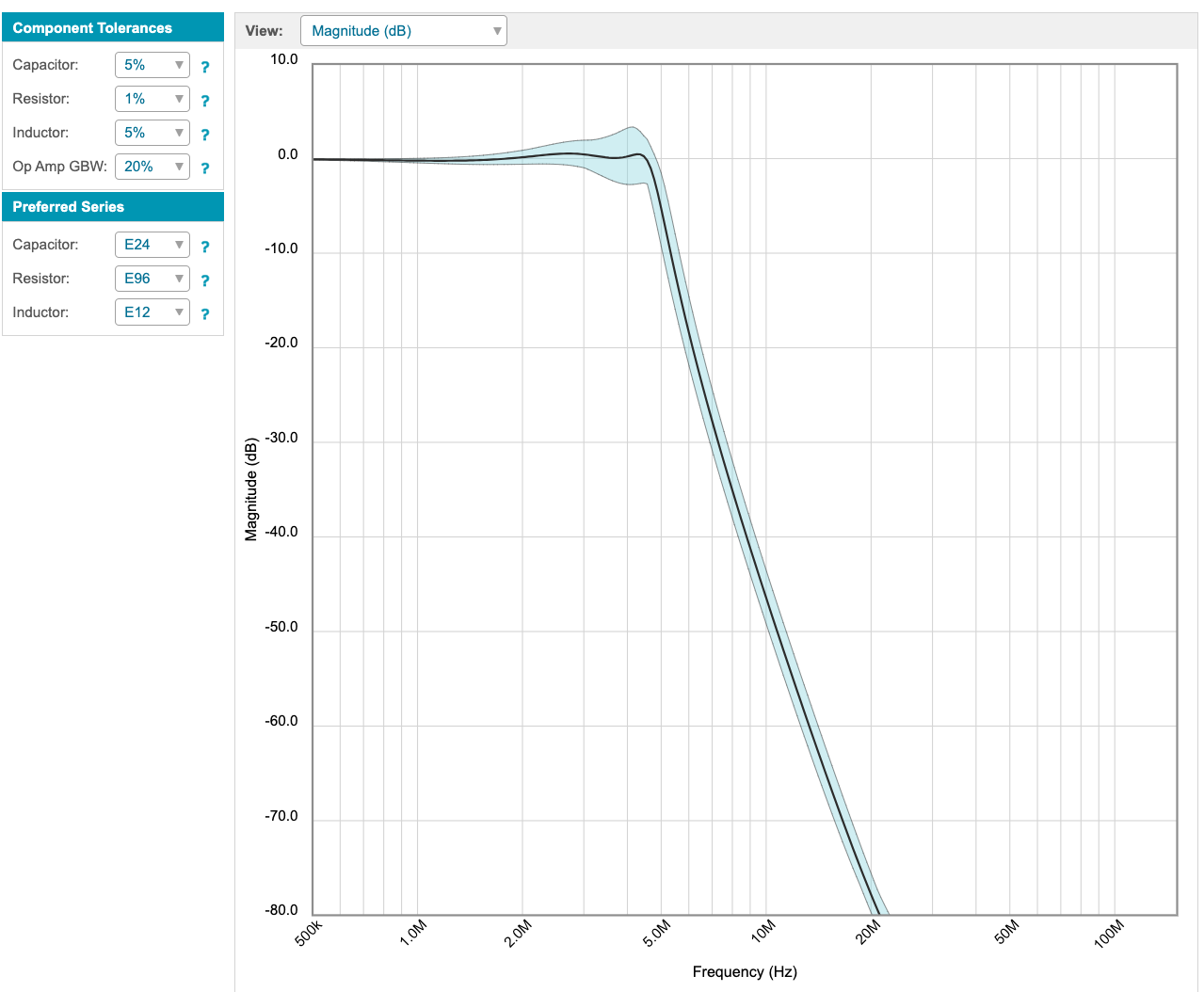Screen dimensions: 1204x992
Task: Open the Inductor series E12 dropdown
Action: pyautogui.click(x=153, y=312)
